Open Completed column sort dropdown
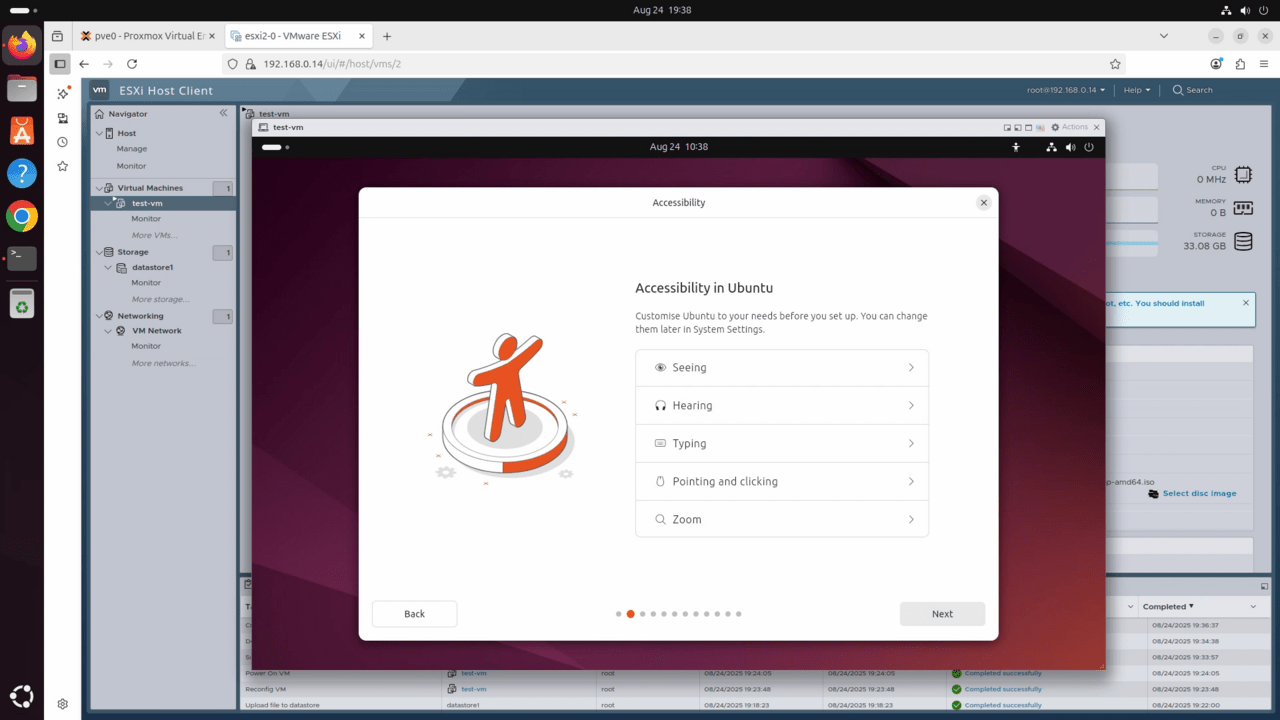The width and height of the screenshot is (1280, 720). 1253,607
